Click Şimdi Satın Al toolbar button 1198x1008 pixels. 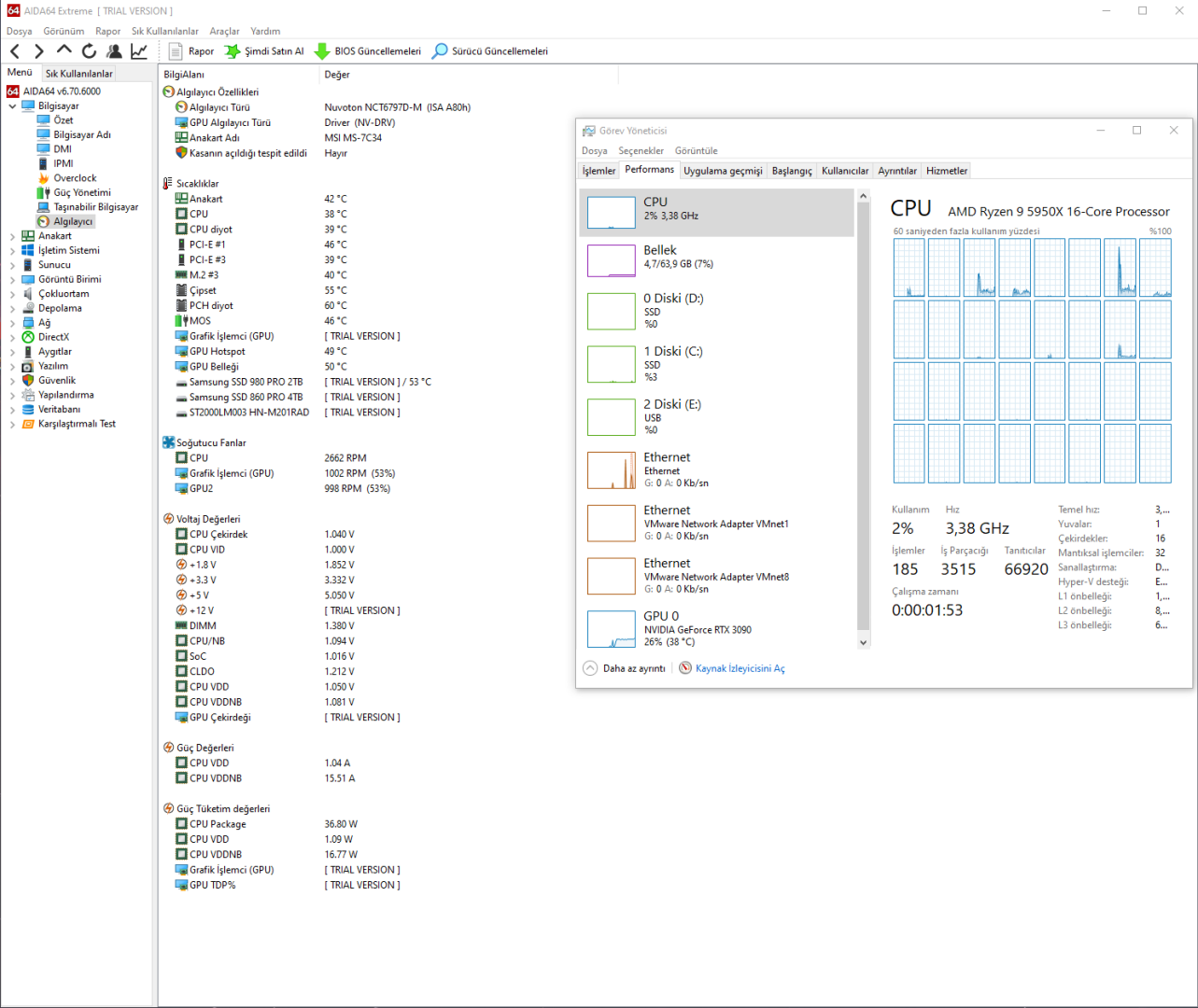coord(264,51)
